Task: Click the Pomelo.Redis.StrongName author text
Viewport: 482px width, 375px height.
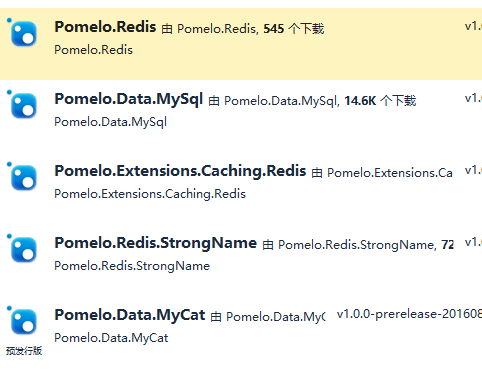Action: tap(357, 245)
